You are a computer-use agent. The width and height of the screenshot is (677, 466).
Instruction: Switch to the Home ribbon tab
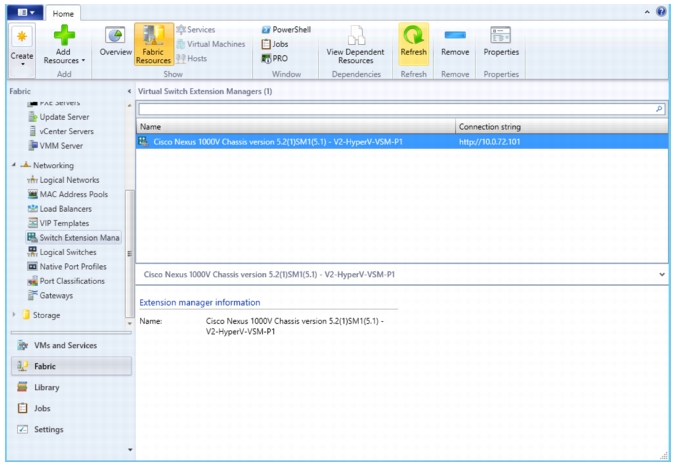(x=63, y=14)
